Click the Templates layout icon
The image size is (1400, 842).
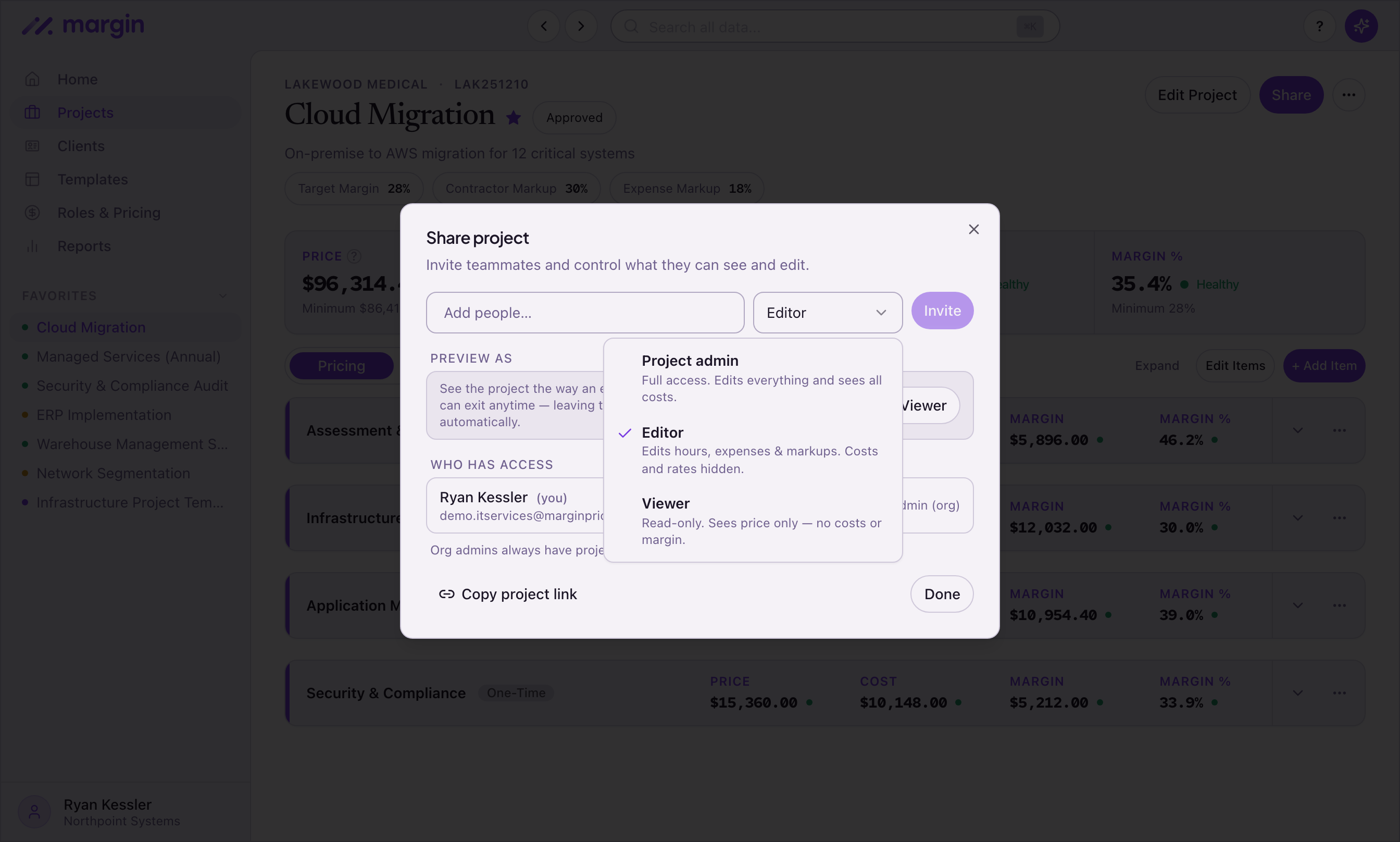click(32, 179)
